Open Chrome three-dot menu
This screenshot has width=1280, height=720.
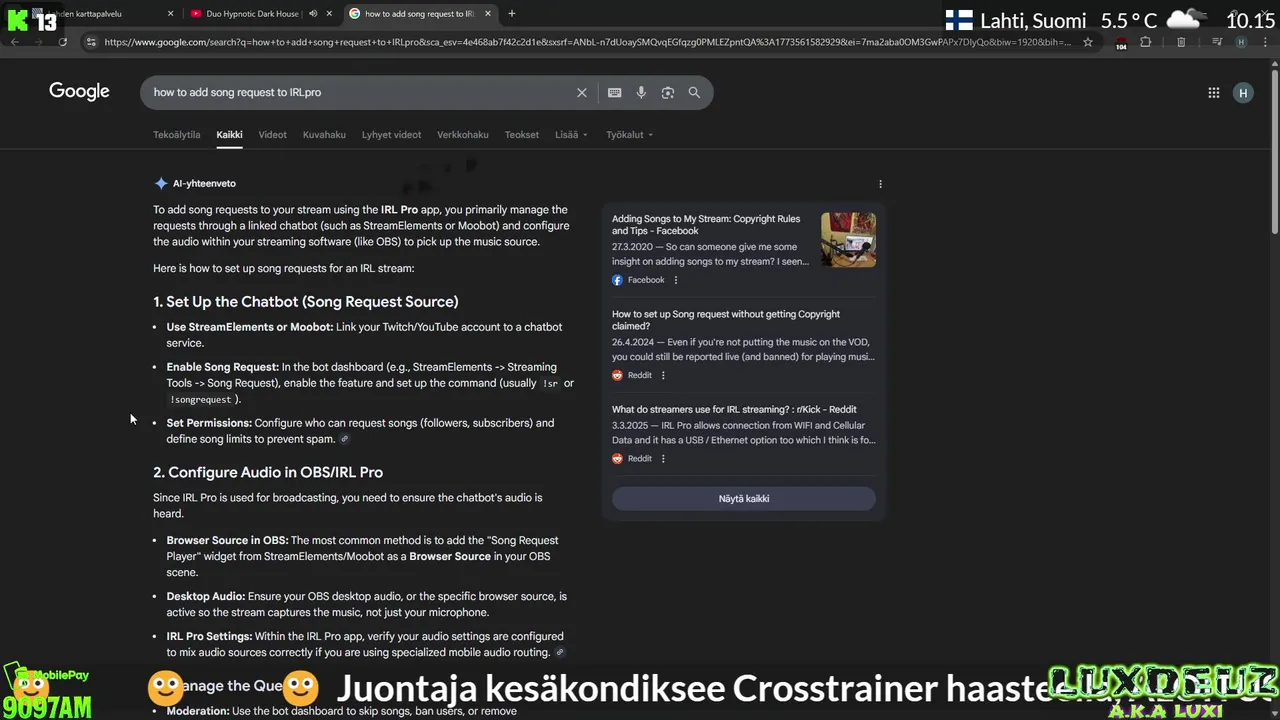[x=1264, y=42]
